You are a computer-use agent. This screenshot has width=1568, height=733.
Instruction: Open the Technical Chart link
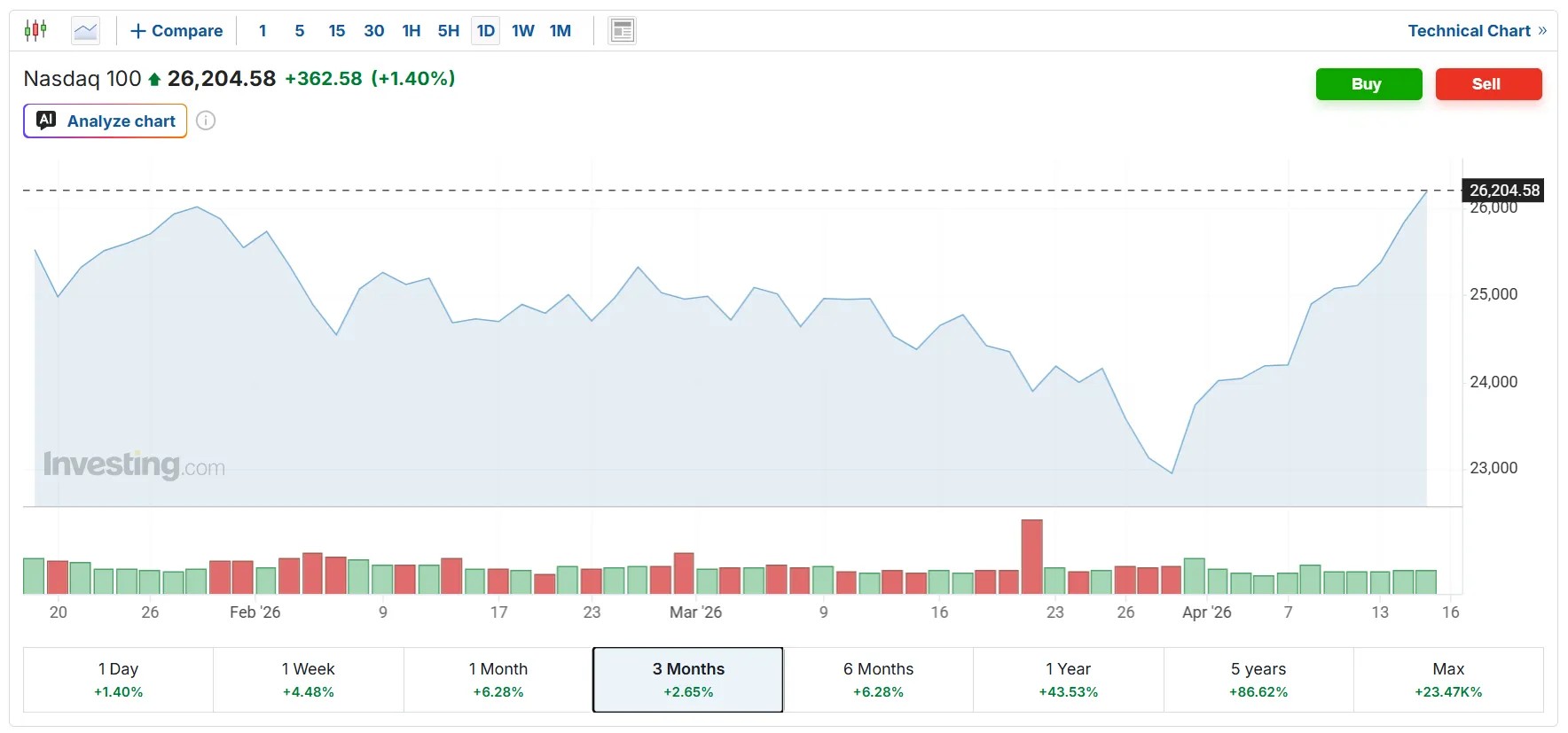tap(1476, 31)
